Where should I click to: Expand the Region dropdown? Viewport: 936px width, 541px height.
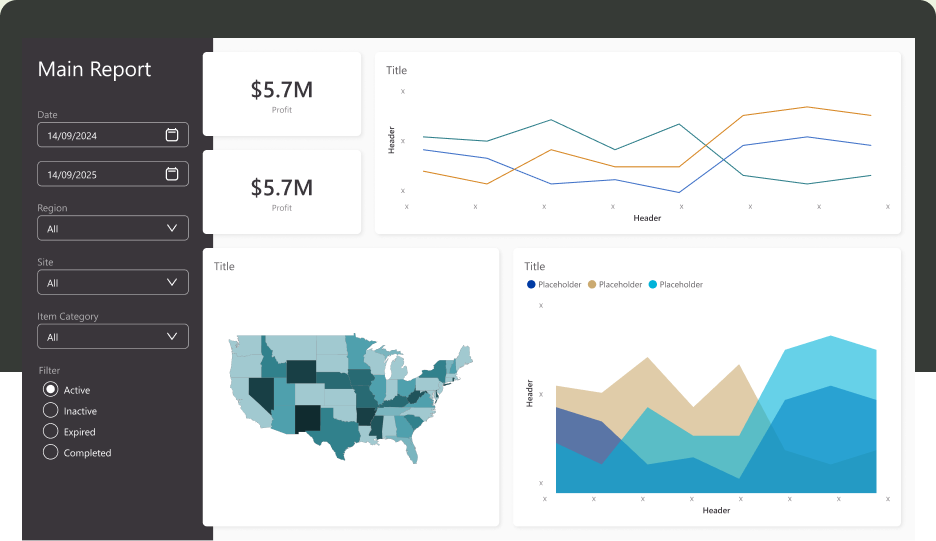point(113,228)
